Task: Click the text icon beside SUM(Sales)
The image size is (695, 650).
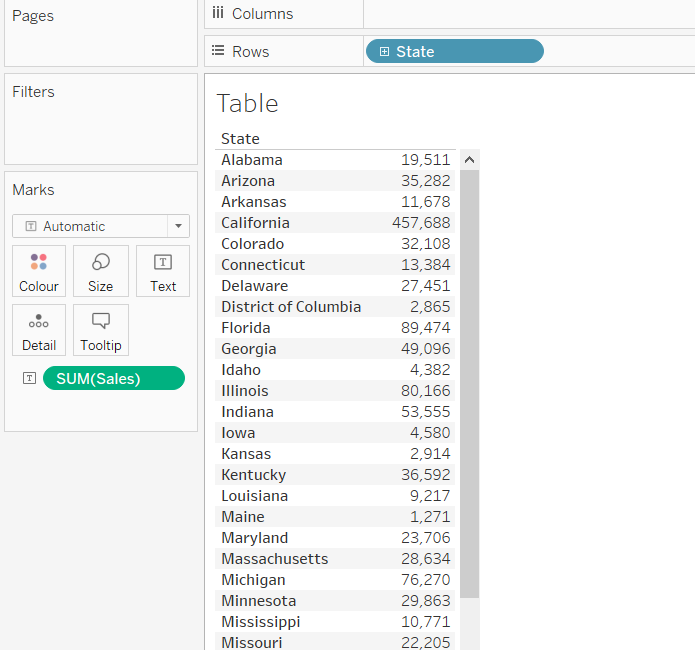Action: click(29, 378)
